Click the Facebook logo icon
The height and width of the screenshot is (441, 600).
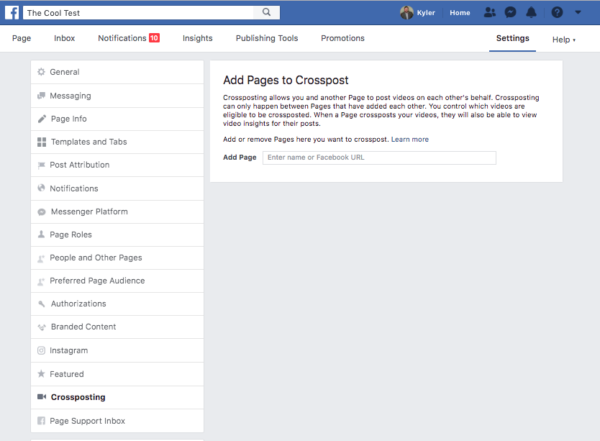(x=12, y=13)
